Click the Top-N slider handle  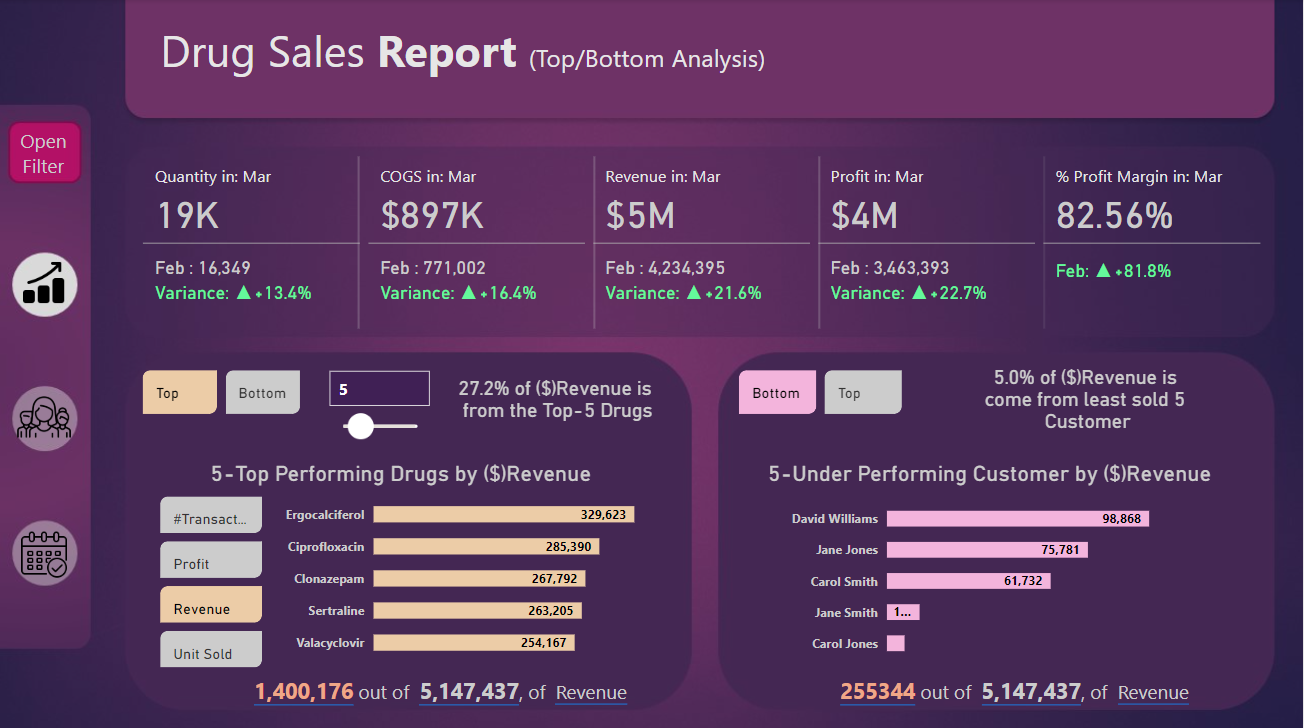[360, 427]
